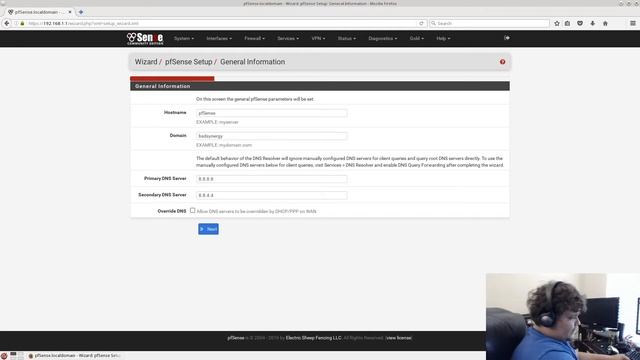The image size is (640, 360).
Task: Click the Firefox home icon
Action: coord(605,23)
